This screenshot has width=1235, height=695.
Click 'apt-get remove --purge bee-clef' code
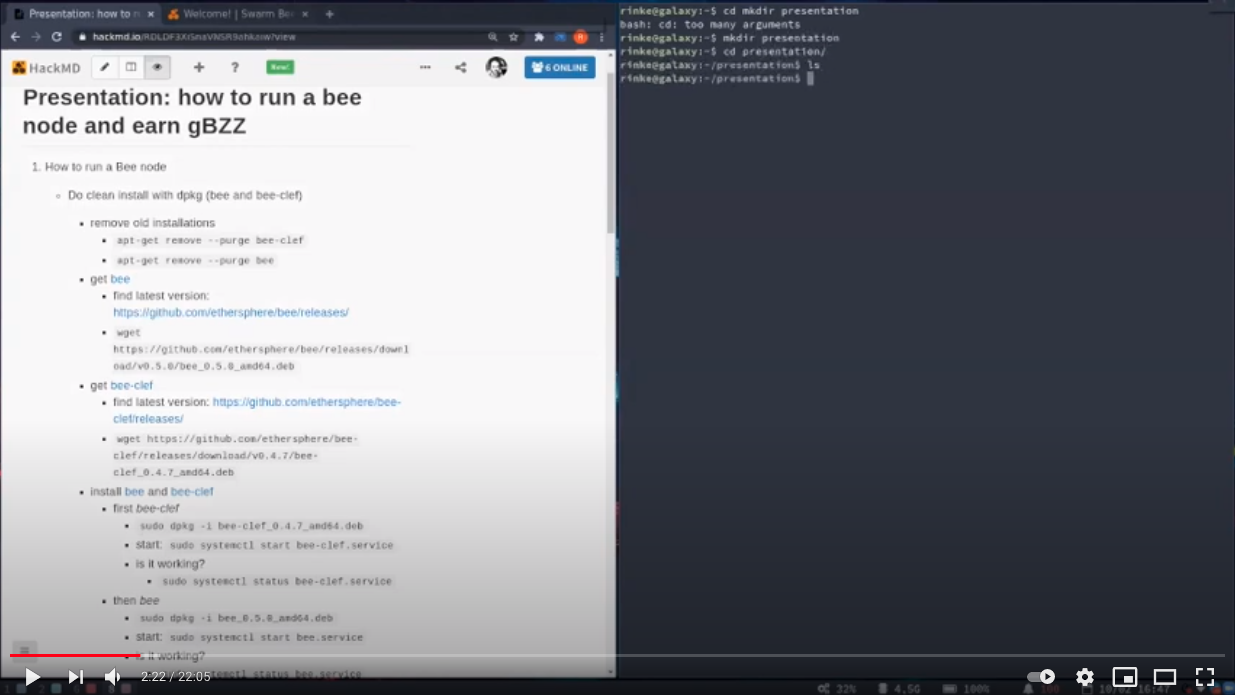point(210,241)
